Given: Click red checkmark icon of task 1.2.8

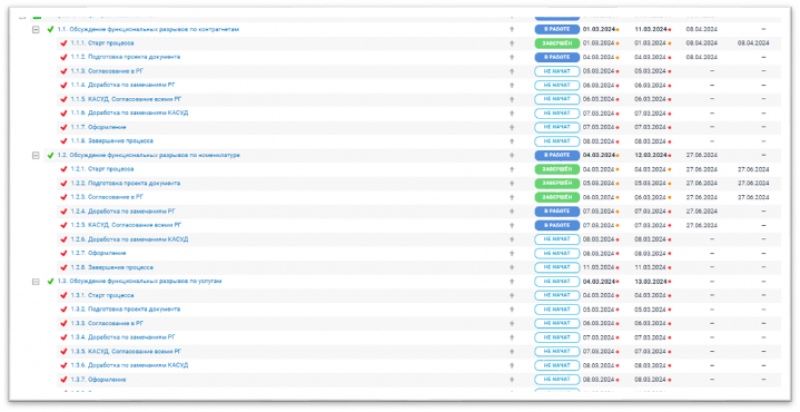Looking at the screenshot, I should pos(64,267).
